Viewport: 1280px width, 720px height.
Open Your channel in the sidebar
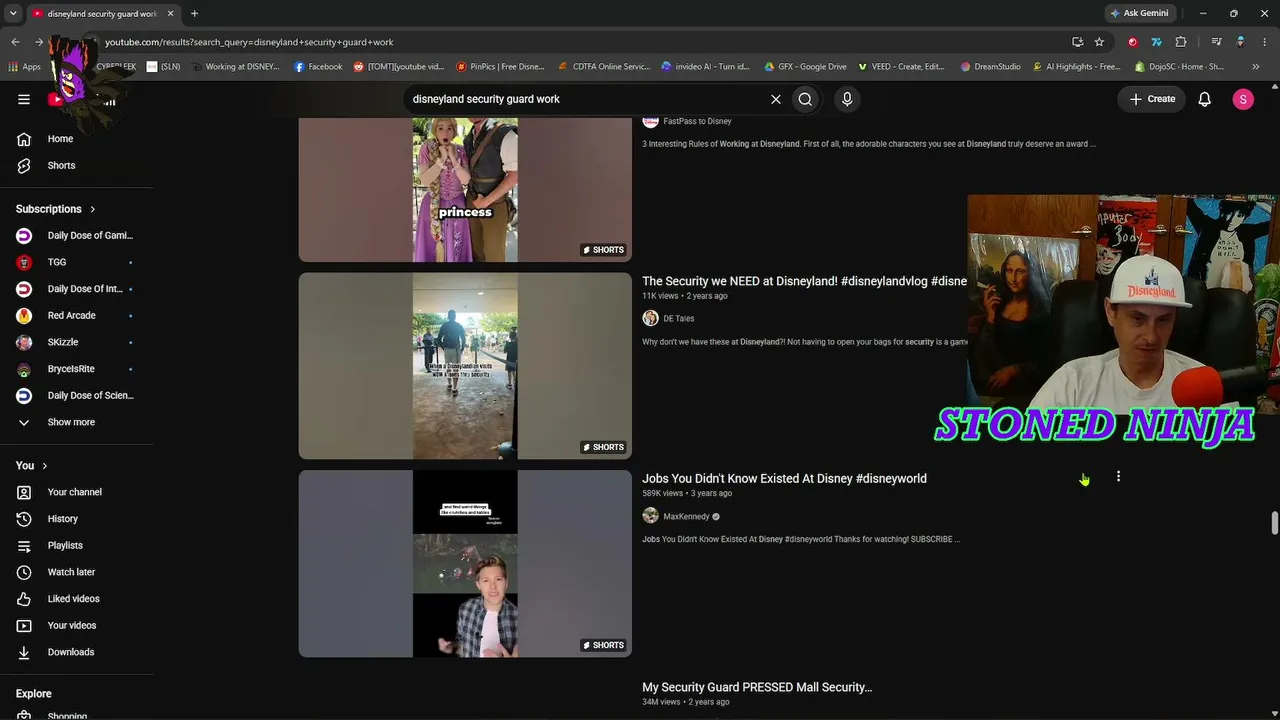(x=77, y=492)
